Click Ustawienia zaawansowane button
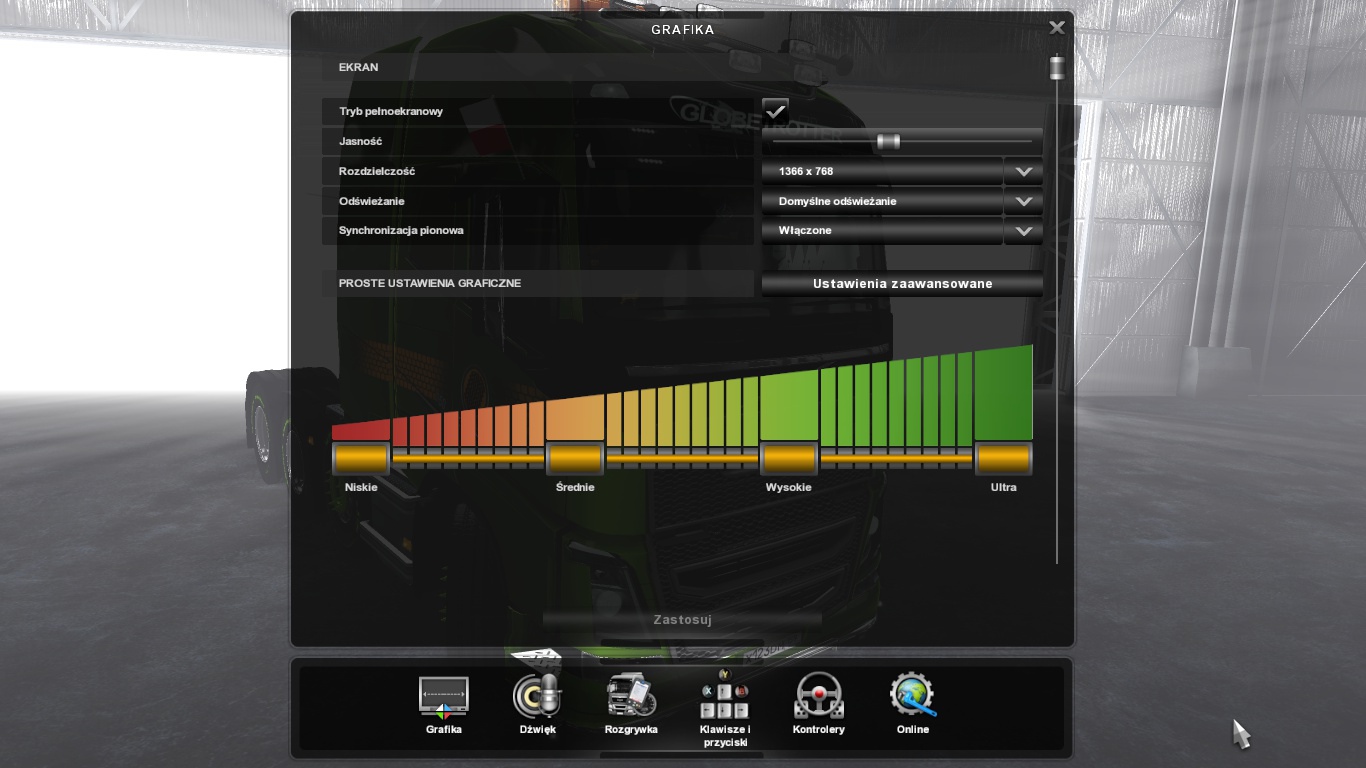 902,284
